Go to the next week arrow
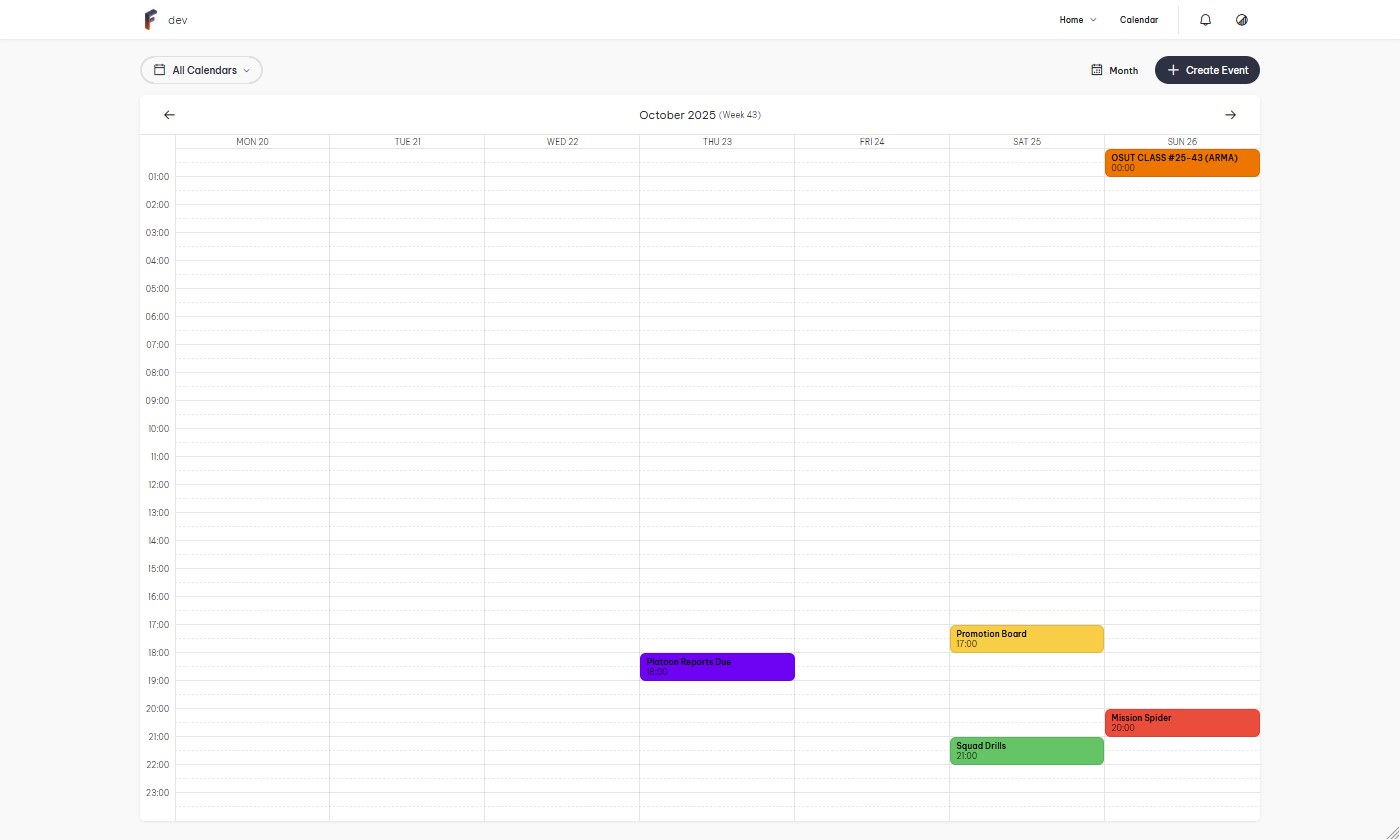This screenshot has width=1400, height=840. coord(1230,115)
